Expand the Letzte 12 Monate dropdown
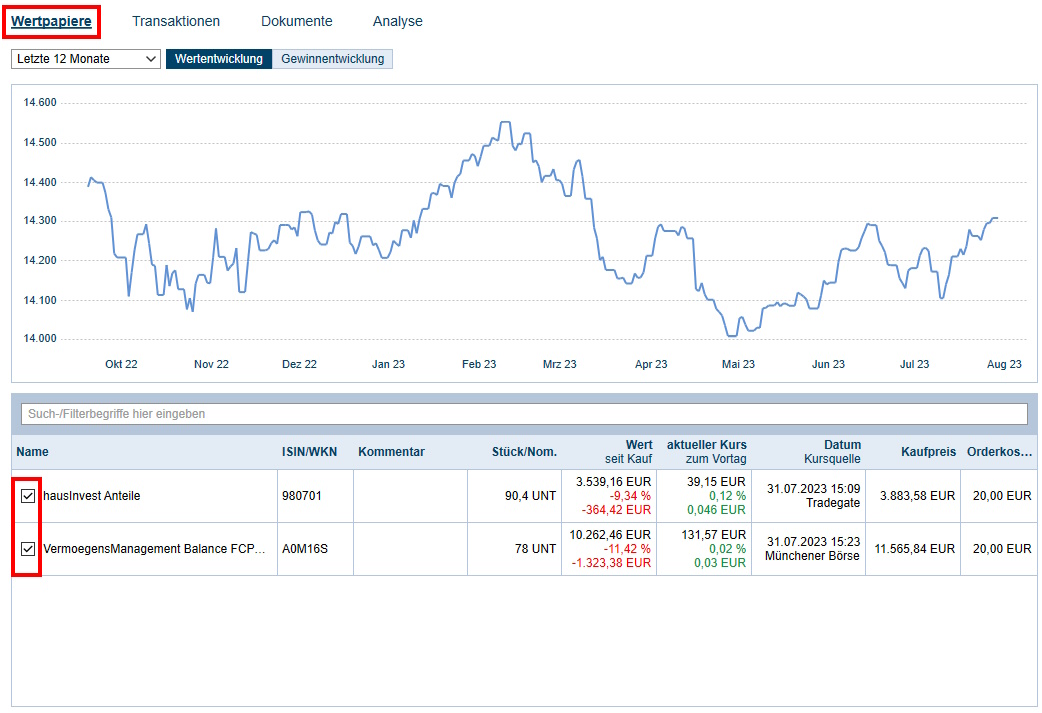Screen dimensions: 1042x713 click(x=86, y=59)
